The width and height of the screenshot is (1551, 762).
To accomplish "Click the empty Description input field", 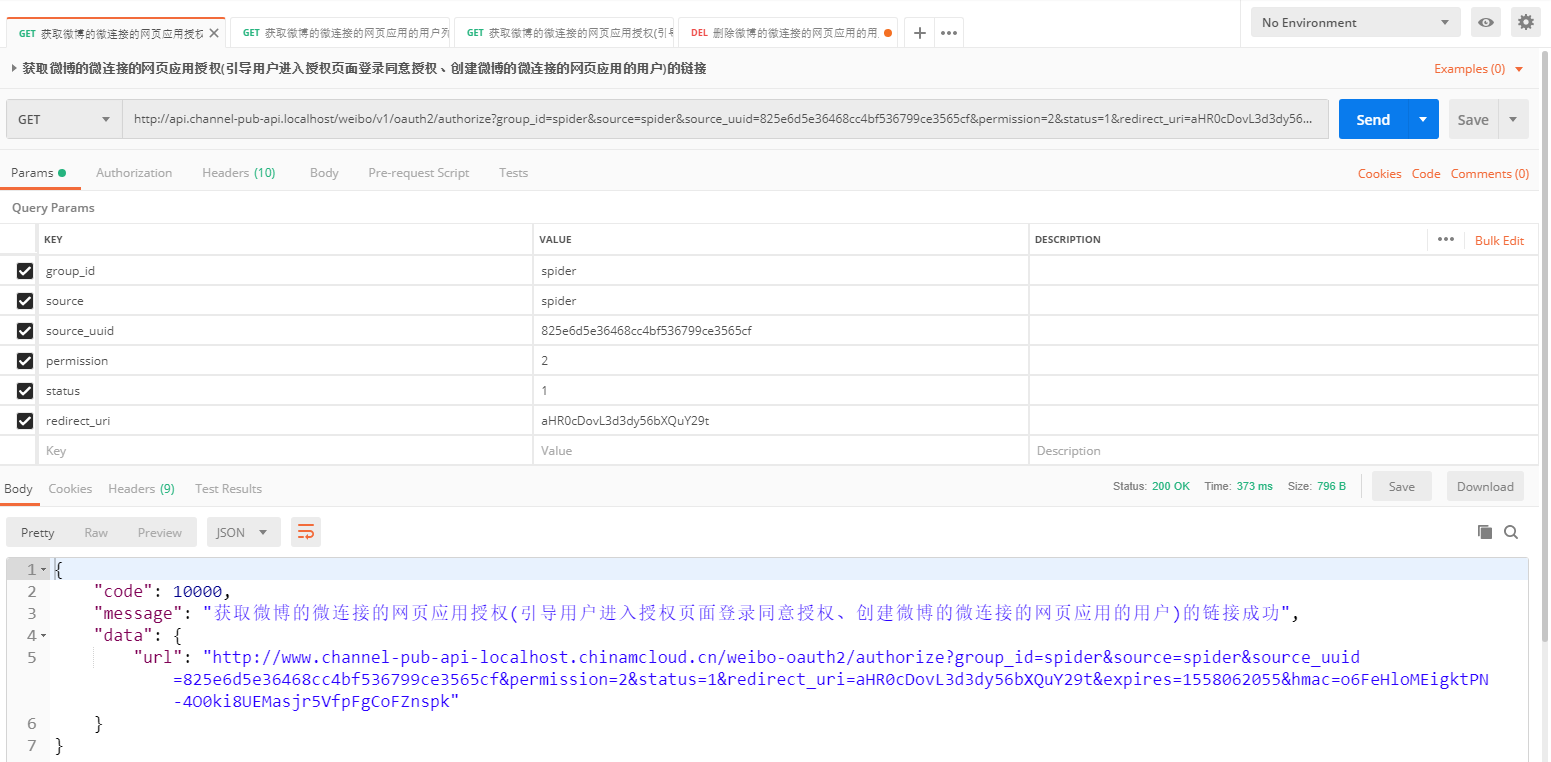I will (1284, 451).
